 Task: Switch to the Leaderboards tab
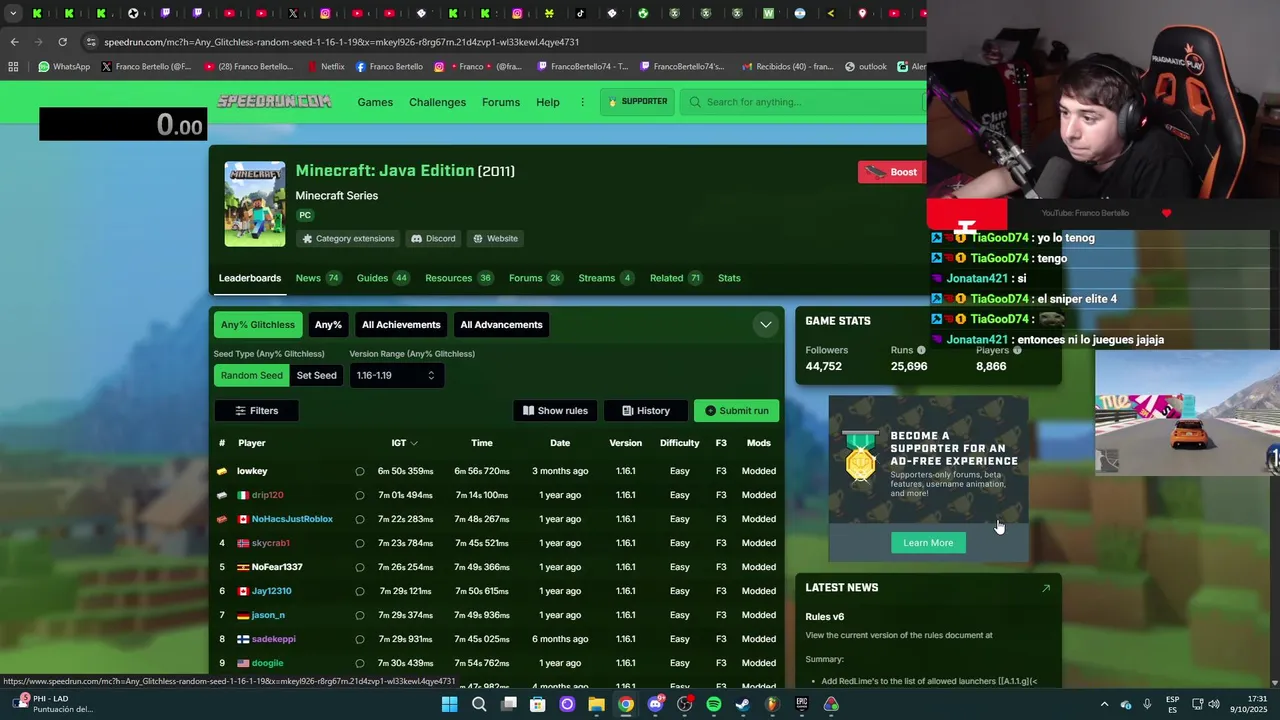(x=250, y=278)
